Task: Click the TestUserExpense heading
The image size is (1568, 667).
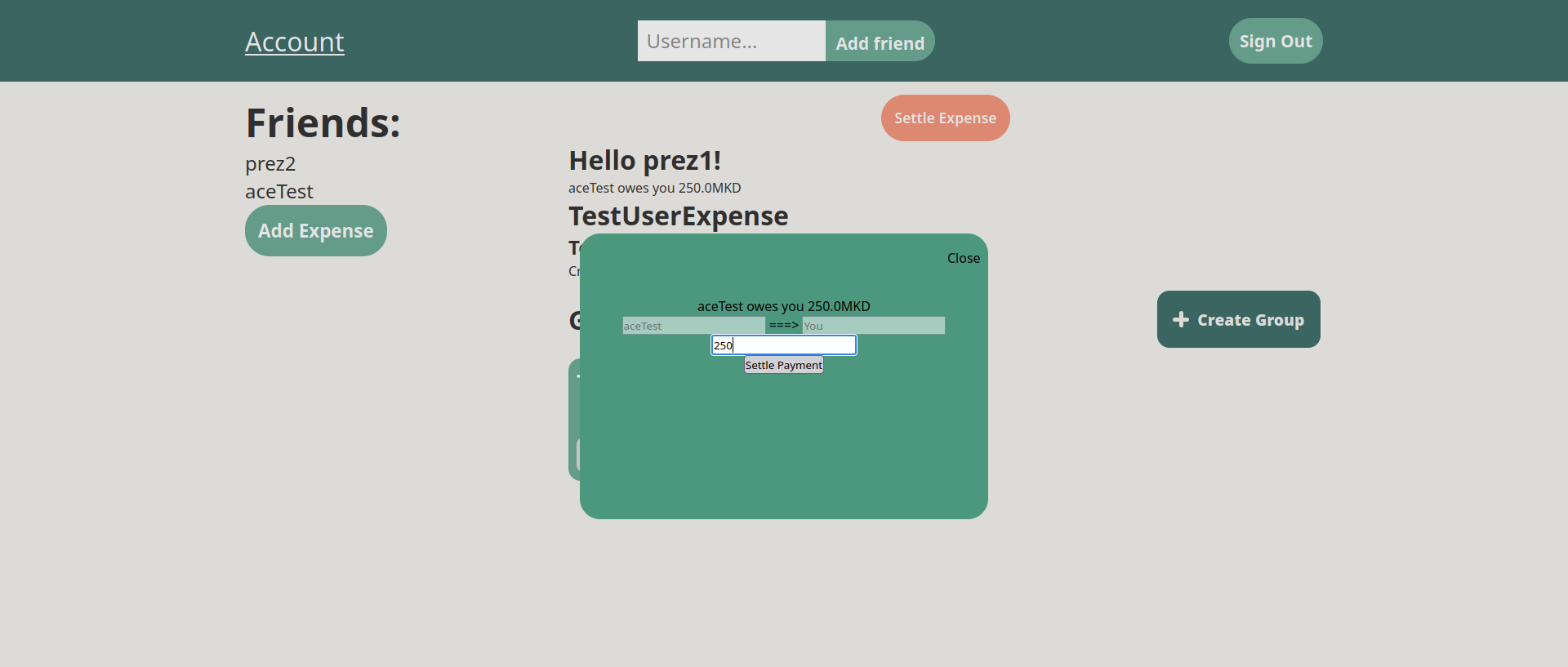Action: (678, 216)
